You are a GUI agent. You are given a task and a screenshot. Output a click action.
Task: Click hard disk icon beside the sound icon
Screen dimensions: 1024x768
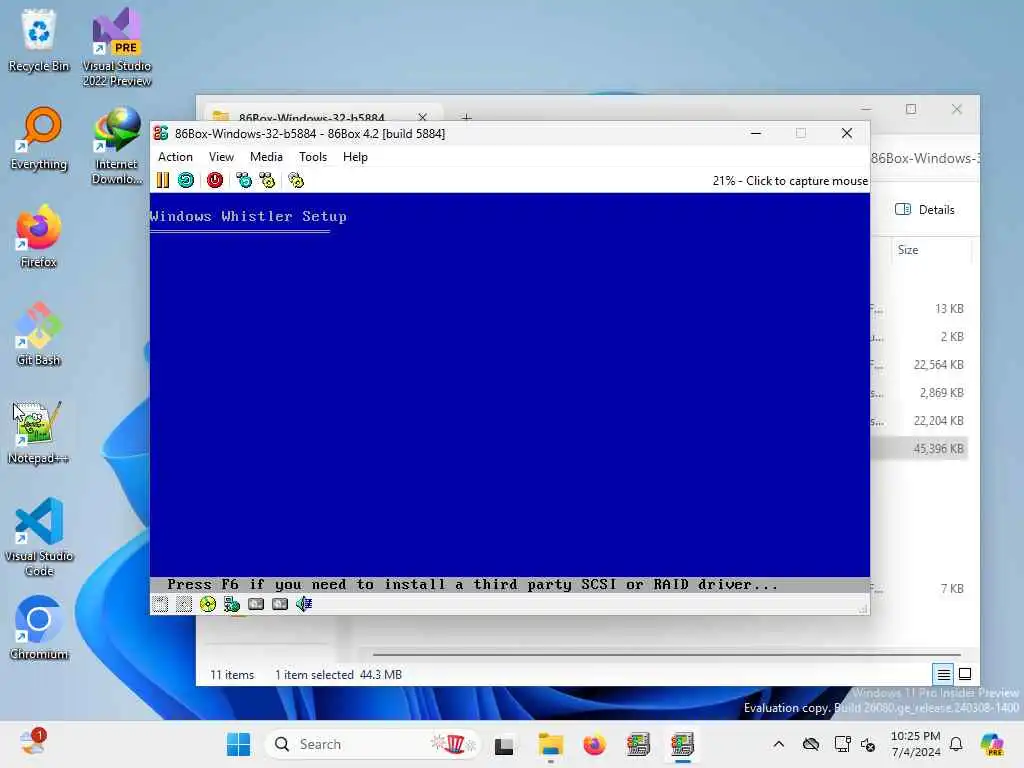click(280, 604)
